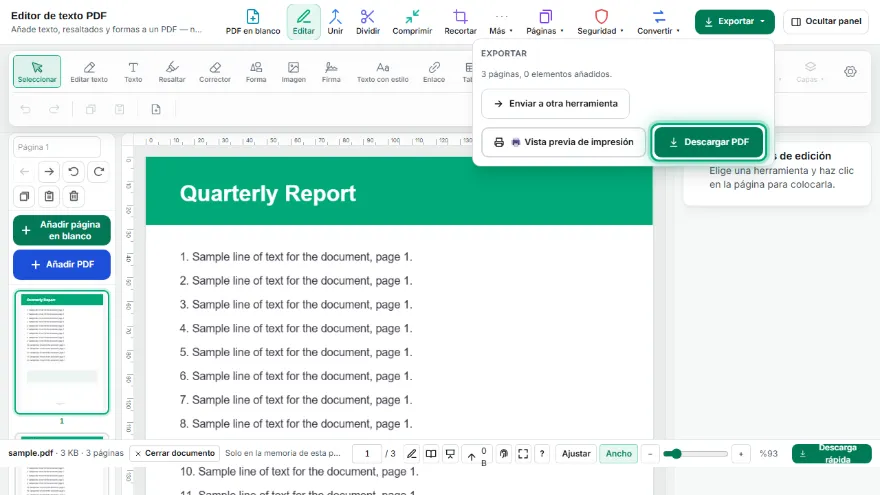Open the PDF en blanco tool
The image size is (880, 495).
coord(253,22)
